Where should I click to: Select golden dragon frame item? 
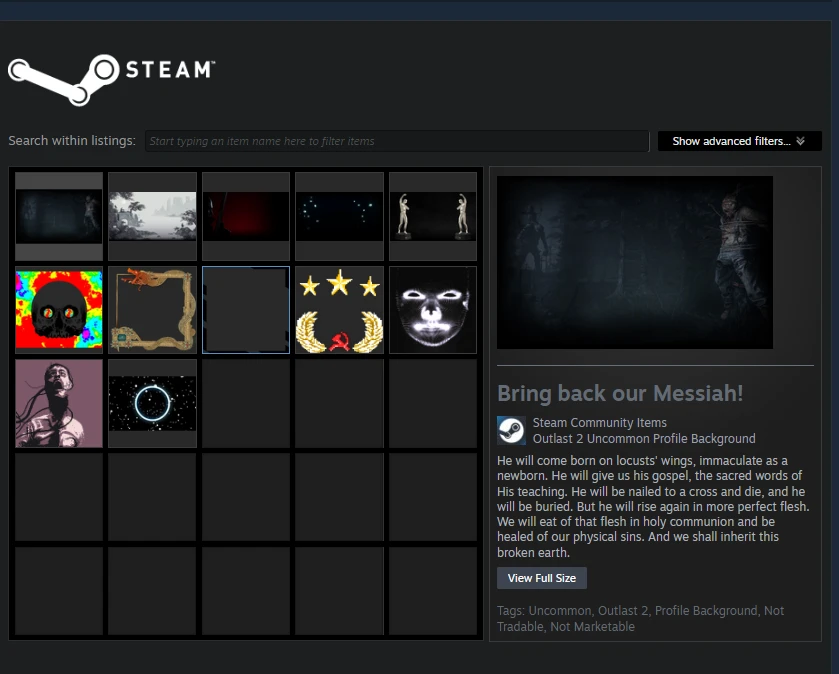(152, 310)
